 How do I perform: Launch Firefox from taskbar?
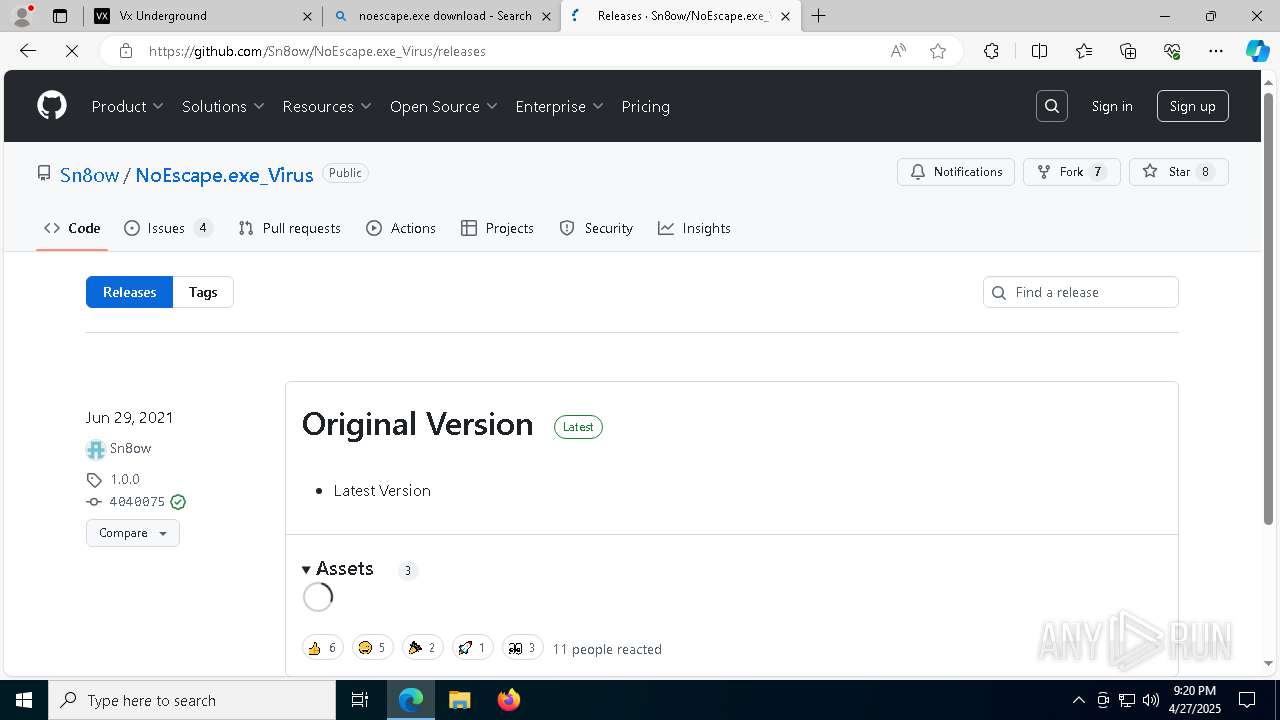[509, 700]
